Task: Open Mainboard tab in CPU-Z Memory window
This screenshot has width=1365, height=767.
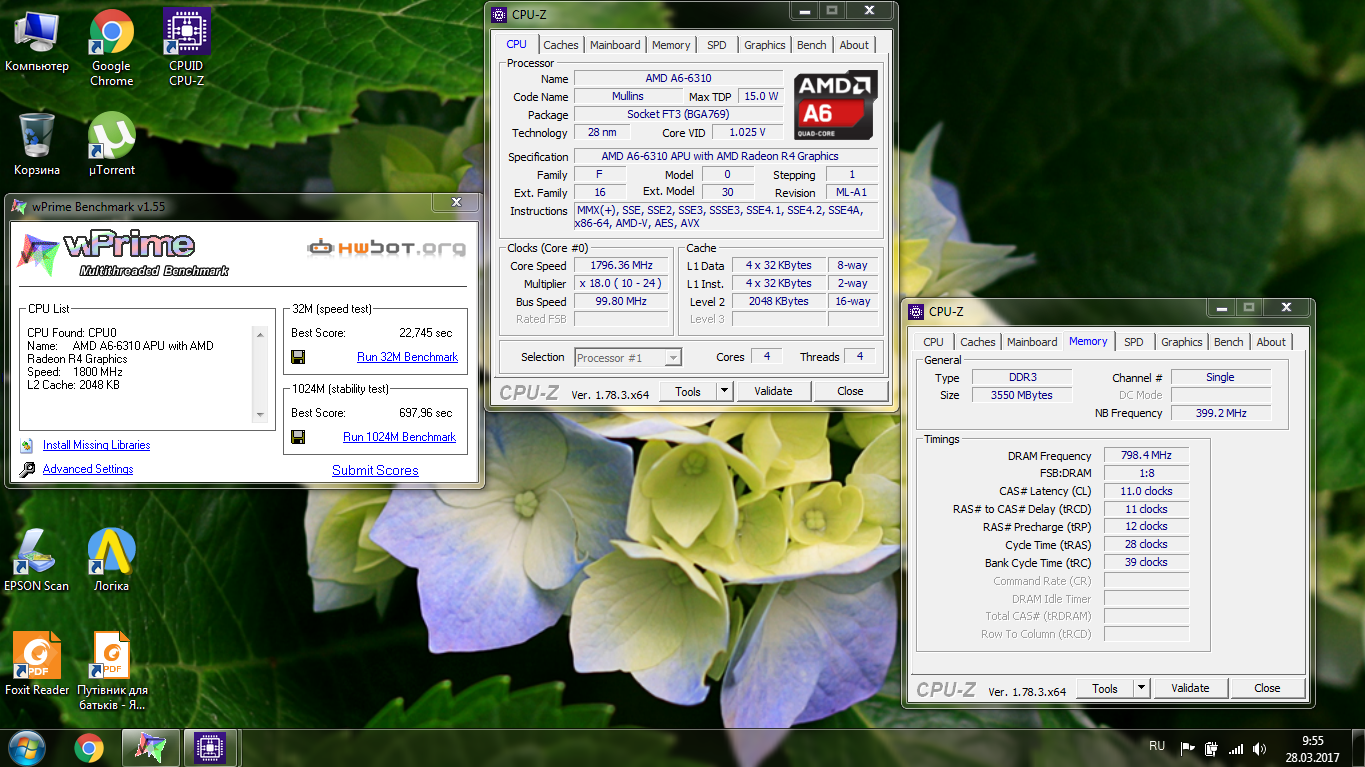Action: pyautogui.click(x=1032, y=342)
